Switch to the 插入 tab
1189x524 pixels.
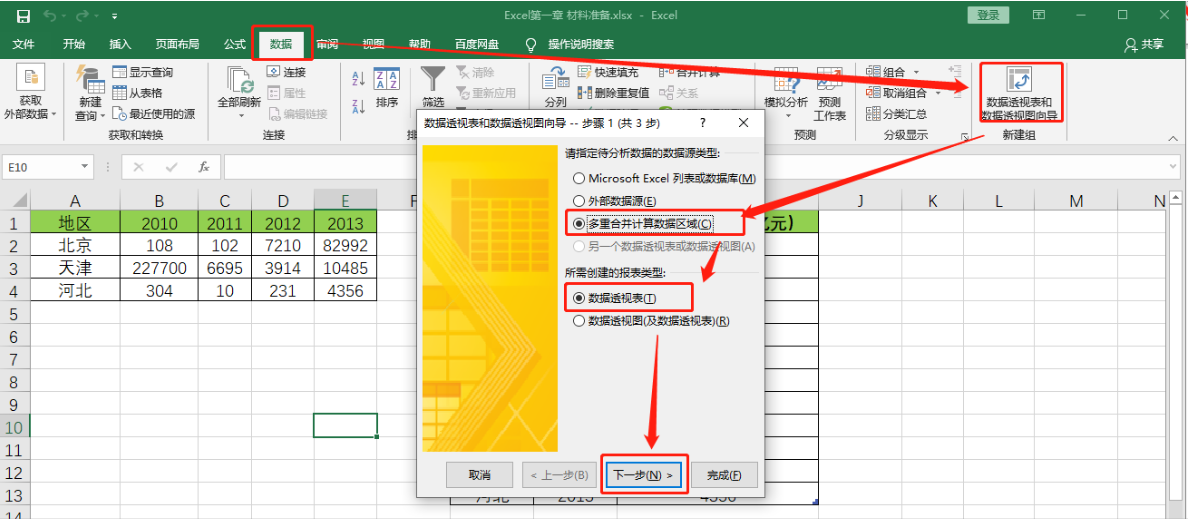[x=121, y=45]
